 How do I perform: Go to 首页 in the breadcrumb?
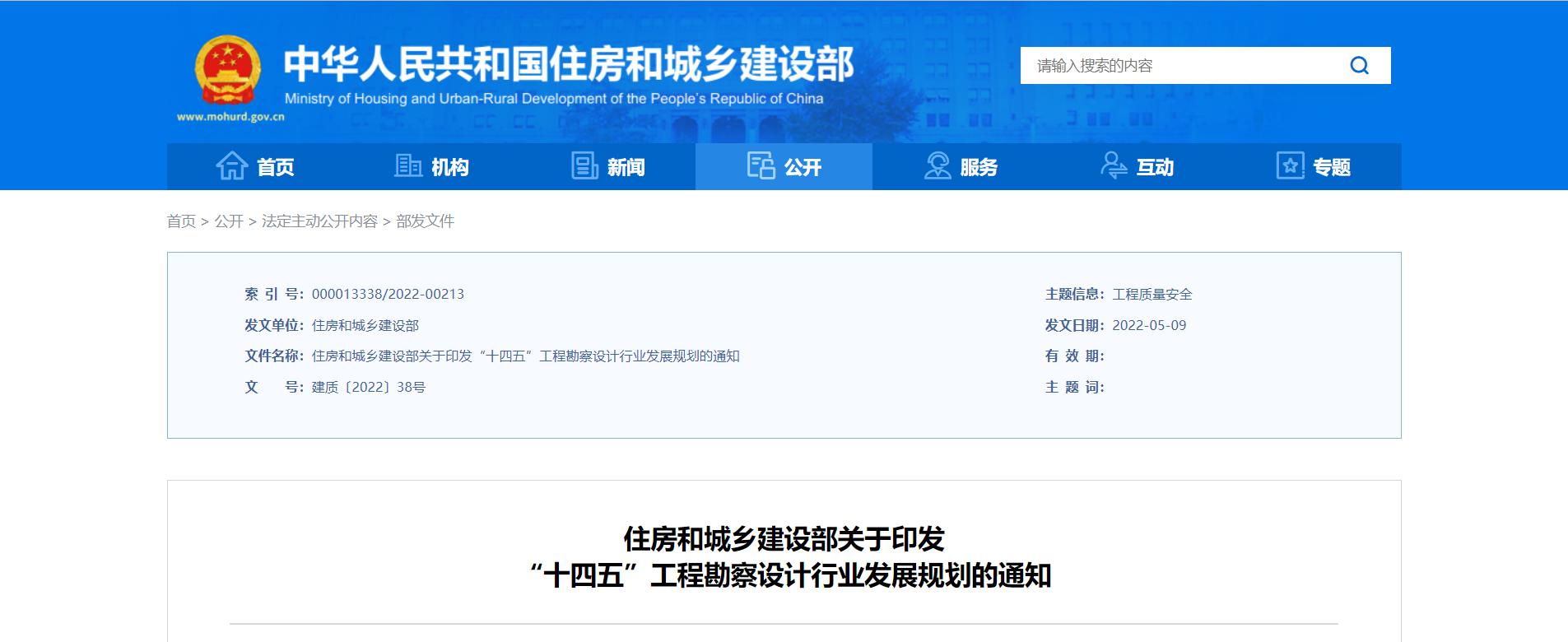tap(181, 221)
